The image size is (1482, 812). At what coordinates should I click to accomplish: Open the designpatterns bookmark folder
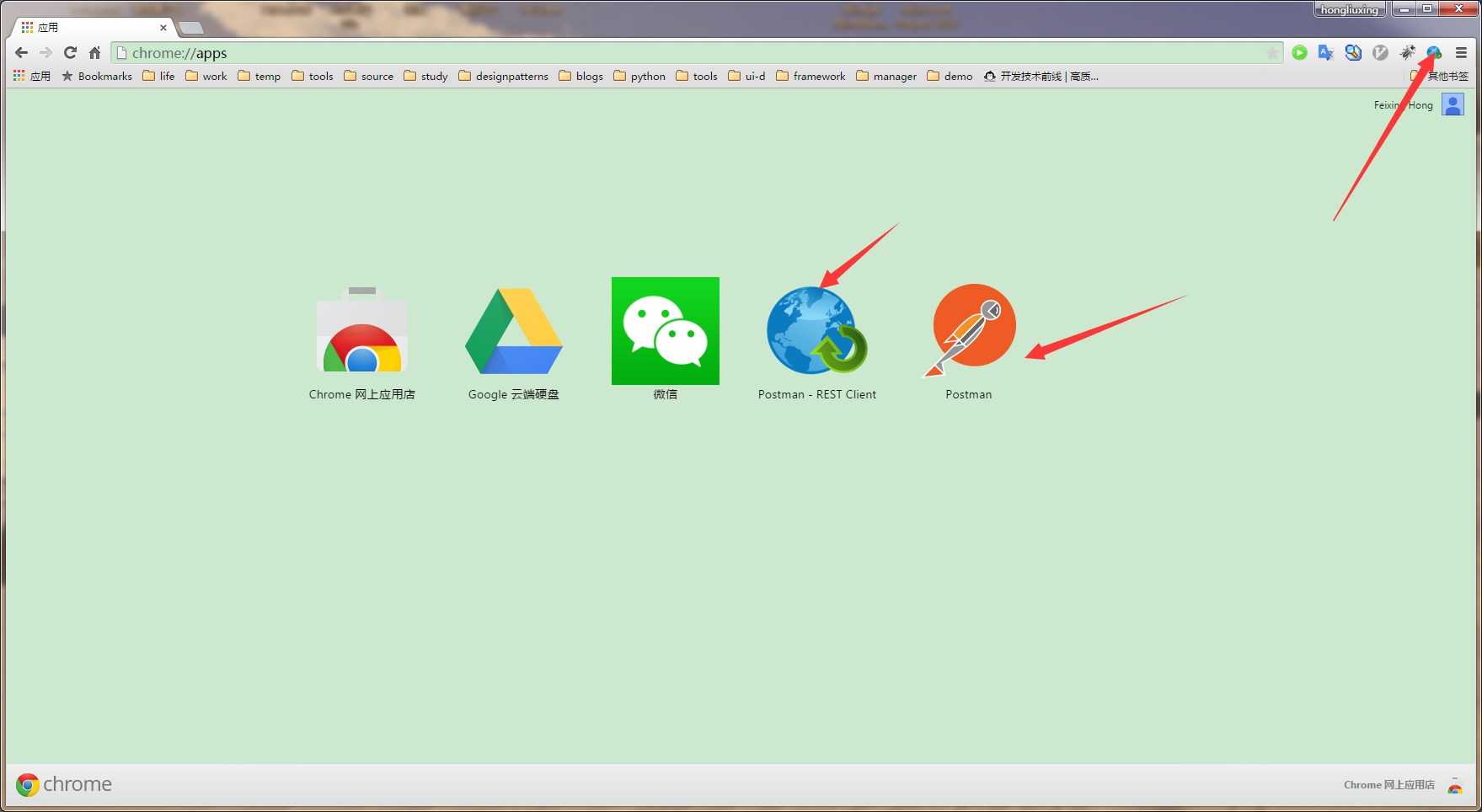click(504, 76)
